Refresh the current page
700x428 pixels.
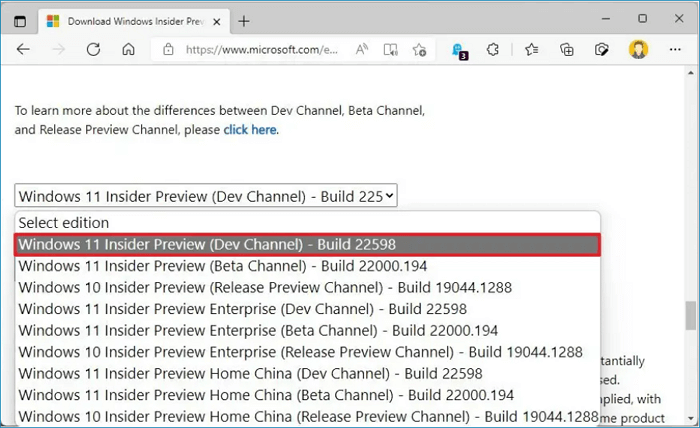coord(93,49)
